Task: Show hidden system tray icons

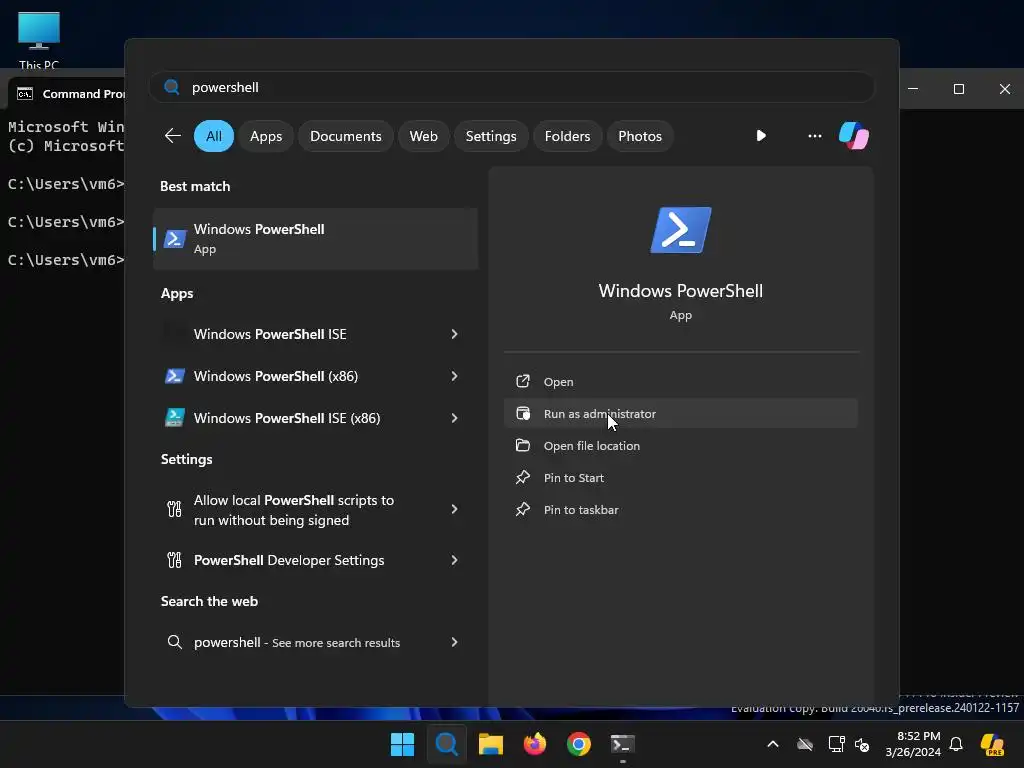Action: [773, 744]
